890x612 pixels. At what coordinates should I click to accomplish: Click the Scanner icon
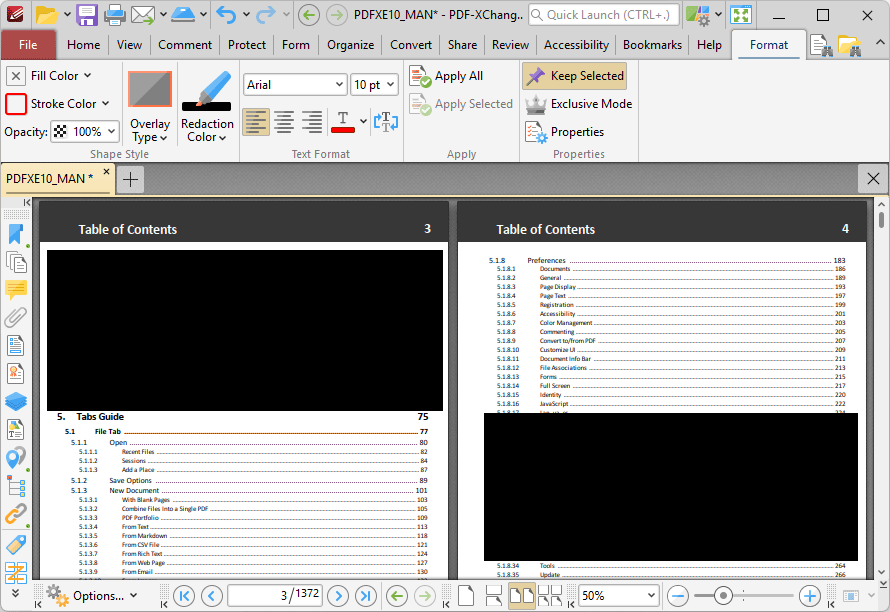click(x=183, y=15)
